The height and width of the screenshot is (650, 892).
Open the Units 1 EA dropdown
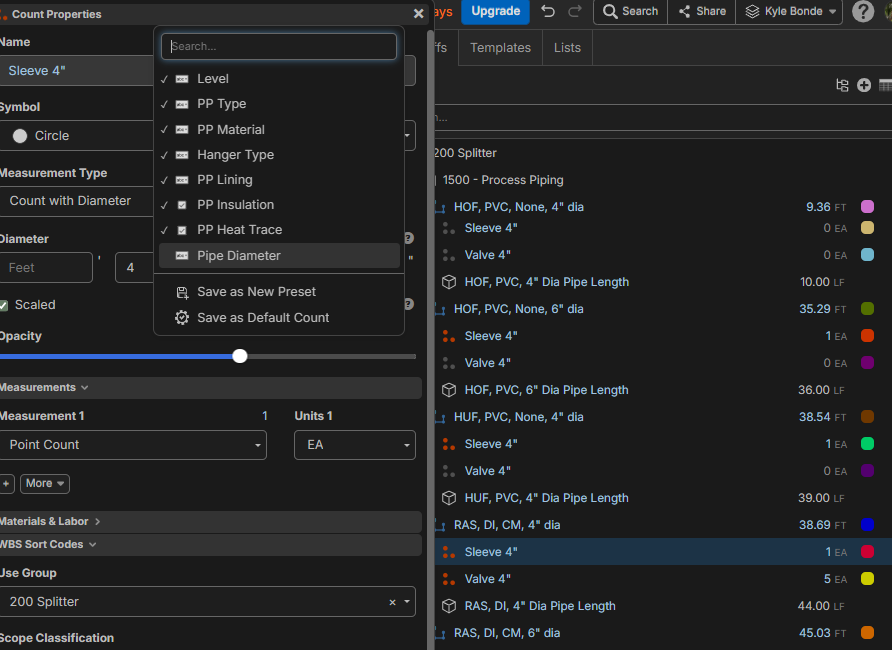pyautogui.click(x=354, y=445)
